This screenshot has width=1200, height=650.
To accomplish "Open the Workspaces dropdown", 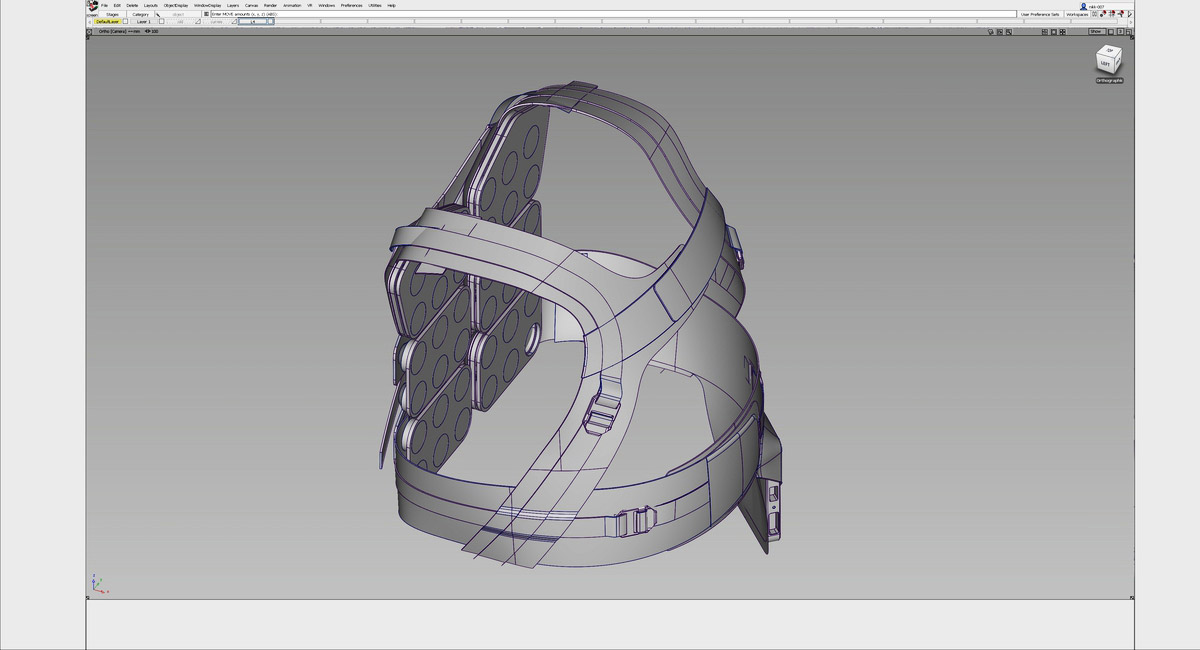I will [1077, 14].
